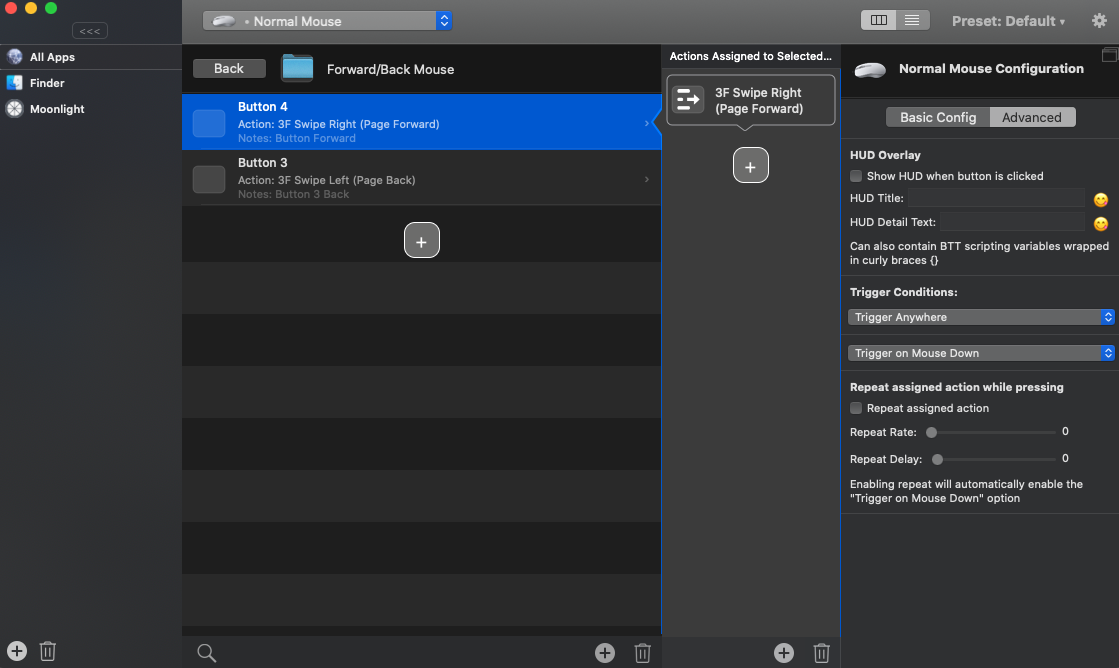Open the Trigger Anywhere dropdown
This screenshot has height=668, width=1119.
[x=981, y=317]
